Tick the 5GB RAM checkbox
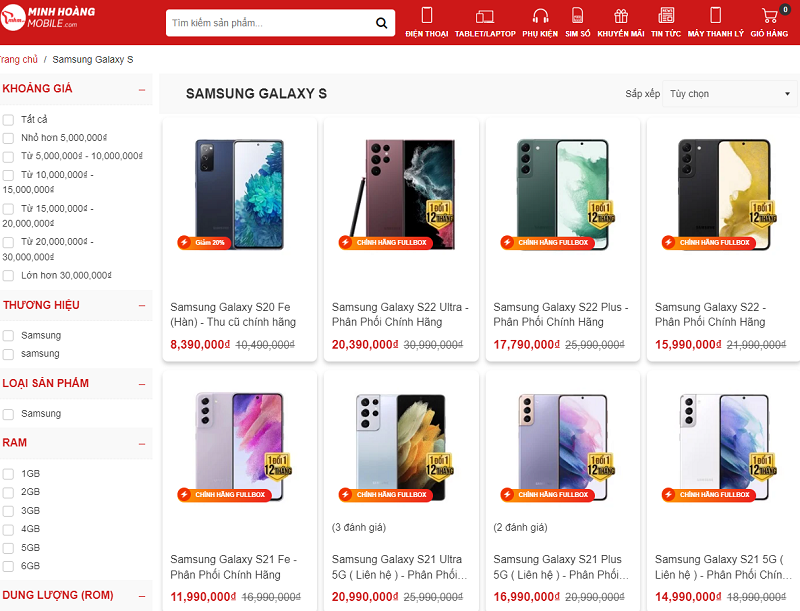The width and height of the screenshot is (800, 611). (8, 548)
